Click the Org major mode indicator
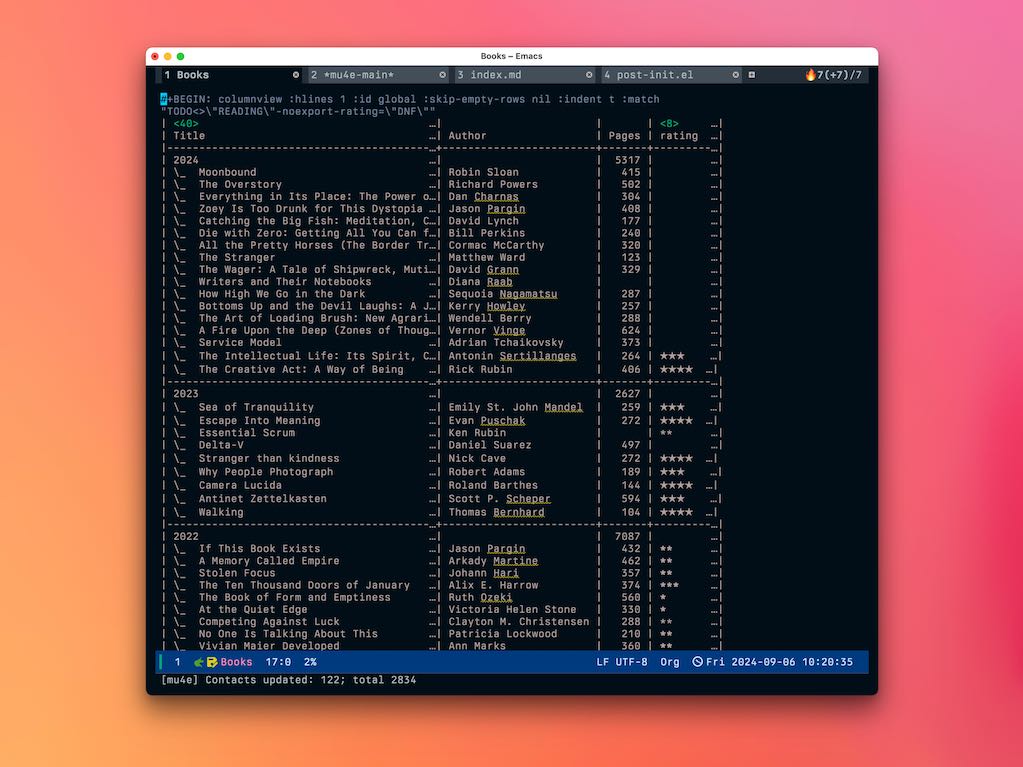The image size is (1023, 767). pos(670,662)
